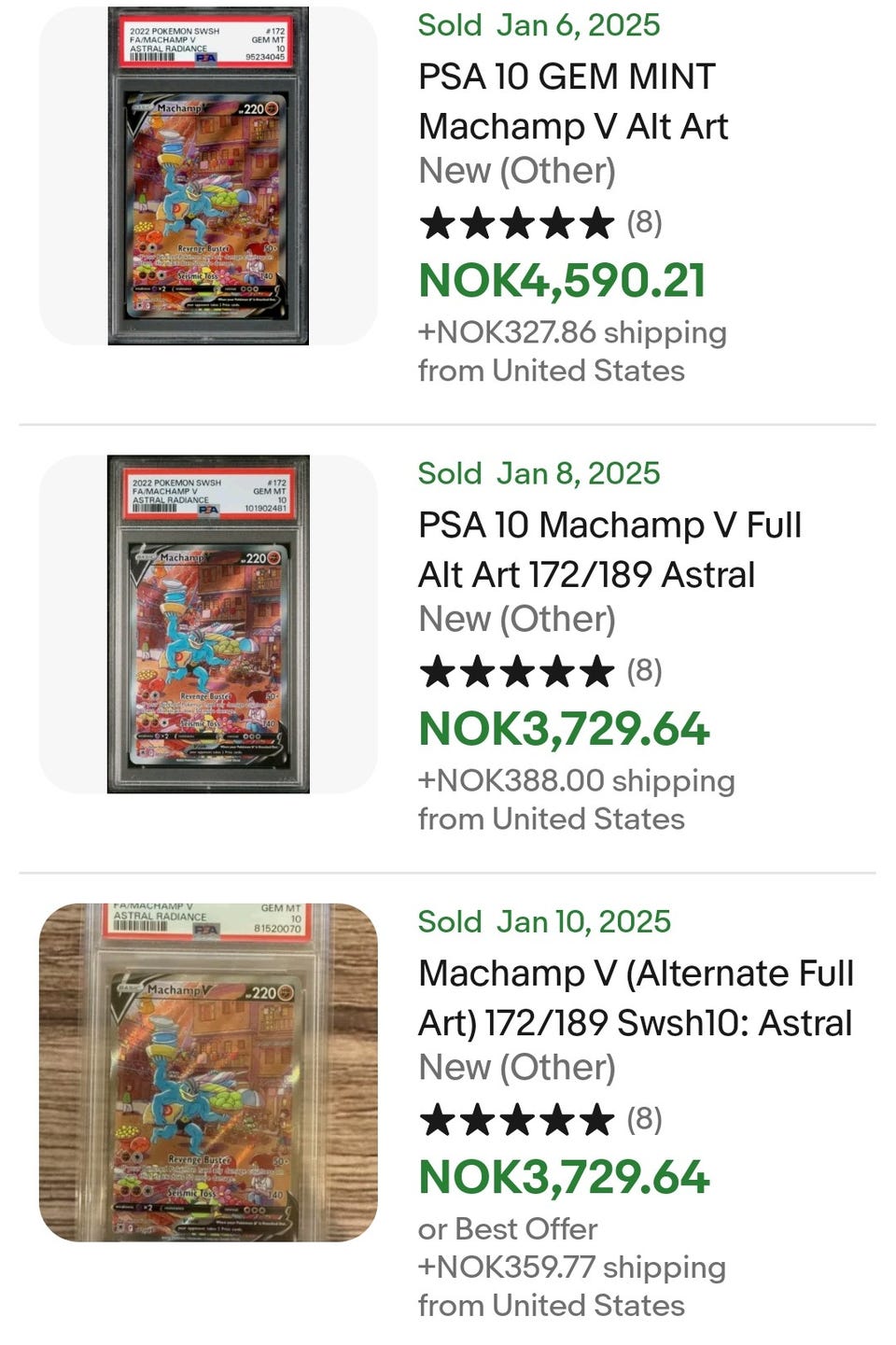Open listing PSA 10 GEM MINT Machamp V Alt Art
Screen dimensions: 896x1345
[x=572, y=101]
